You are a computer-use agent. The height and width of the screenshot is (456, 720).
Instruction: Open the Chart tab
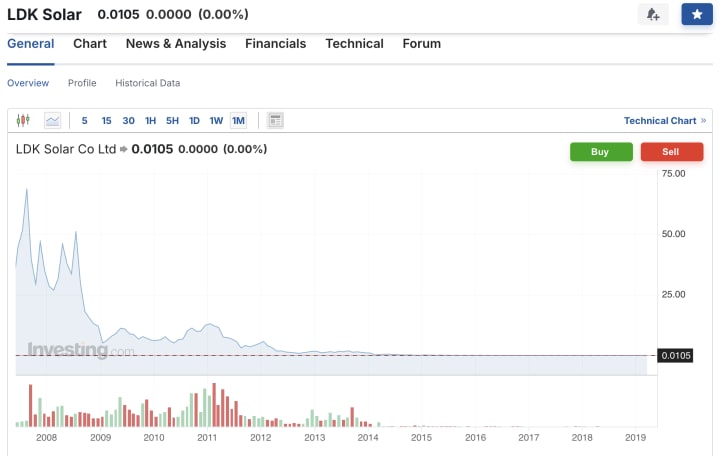coord(90,44)
